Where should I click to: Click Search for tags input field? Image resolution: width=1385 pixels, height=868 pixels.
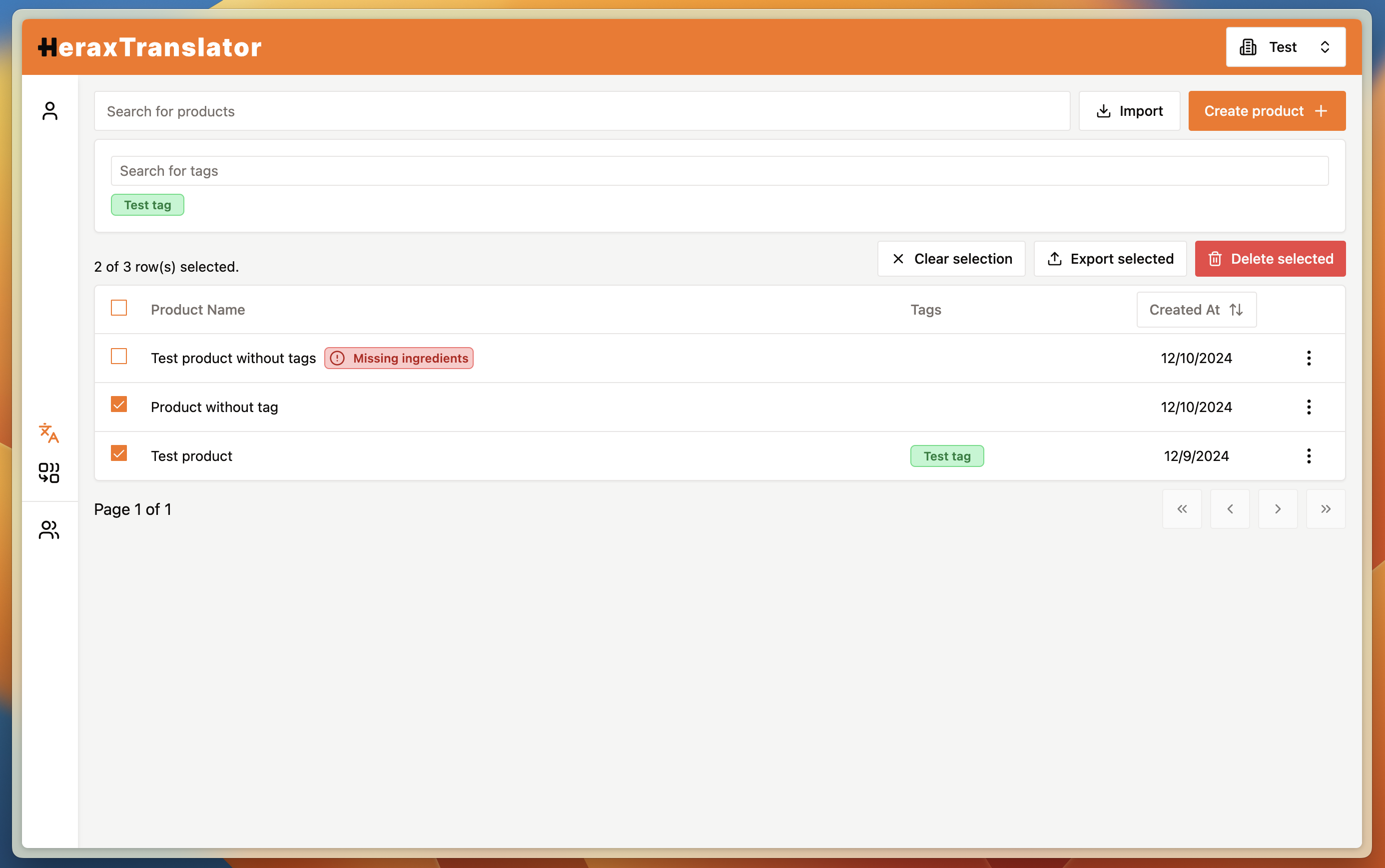click(720, 170)
